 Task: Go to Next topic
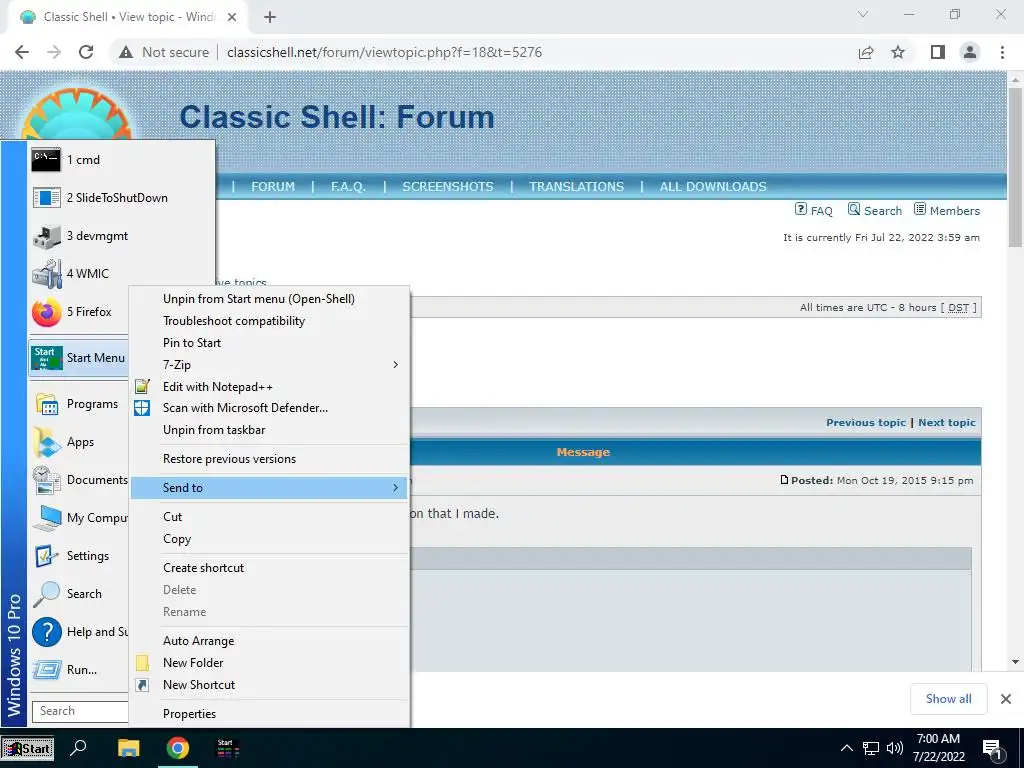(x=947, y=423)
